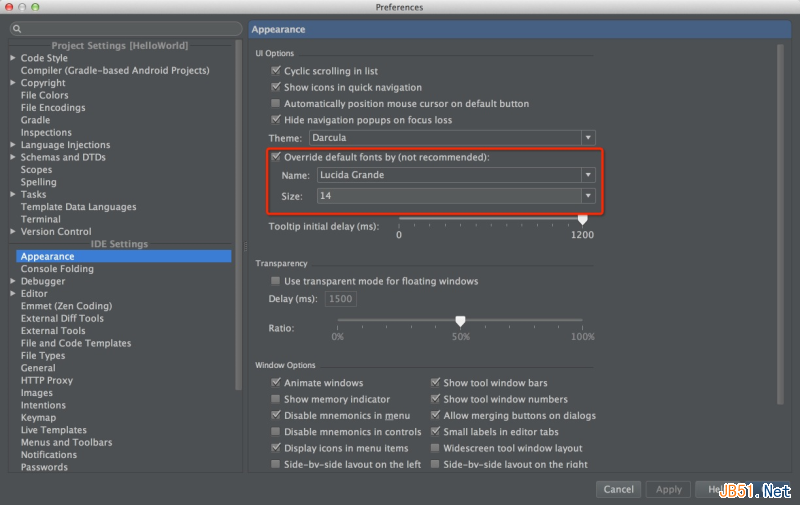Expand the Code Style tree node
The height and width of the screenshot is (505, 800).
(13, 58)
